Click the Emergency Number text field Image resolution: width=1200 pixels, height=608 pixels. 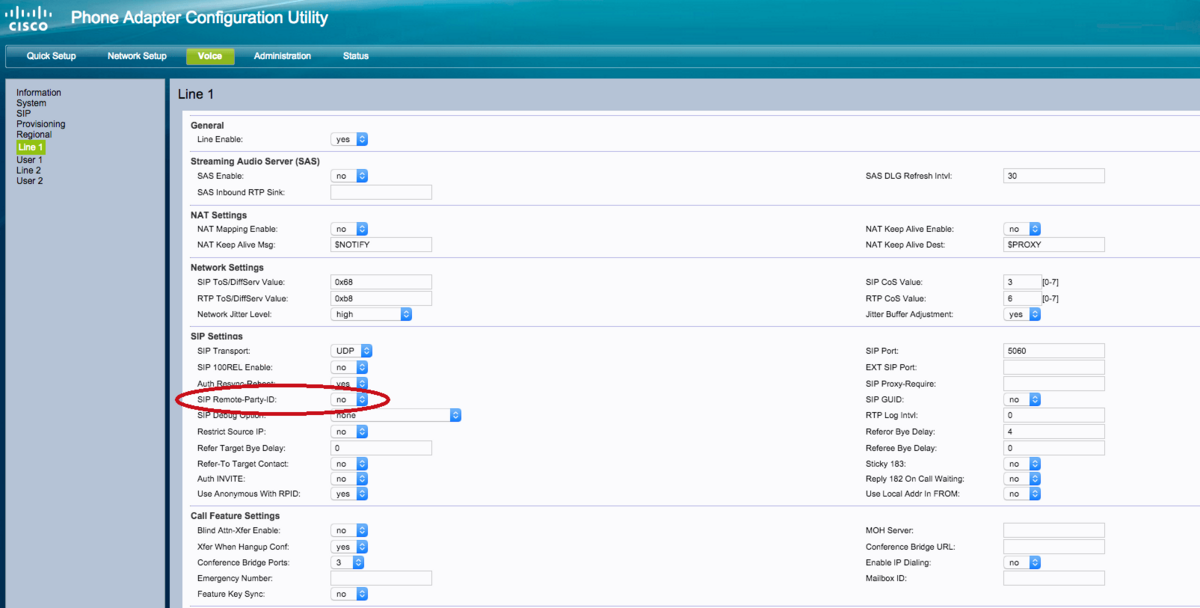click(381, 578)
